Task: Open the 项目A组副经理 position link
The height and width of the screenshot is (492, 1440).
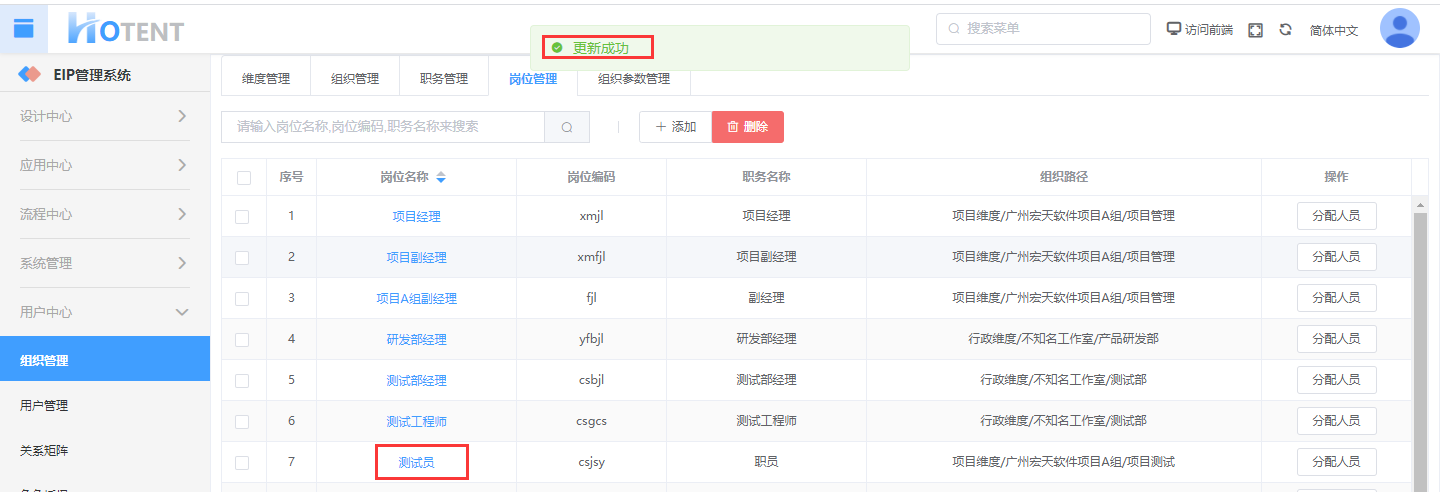Action: 416,298
